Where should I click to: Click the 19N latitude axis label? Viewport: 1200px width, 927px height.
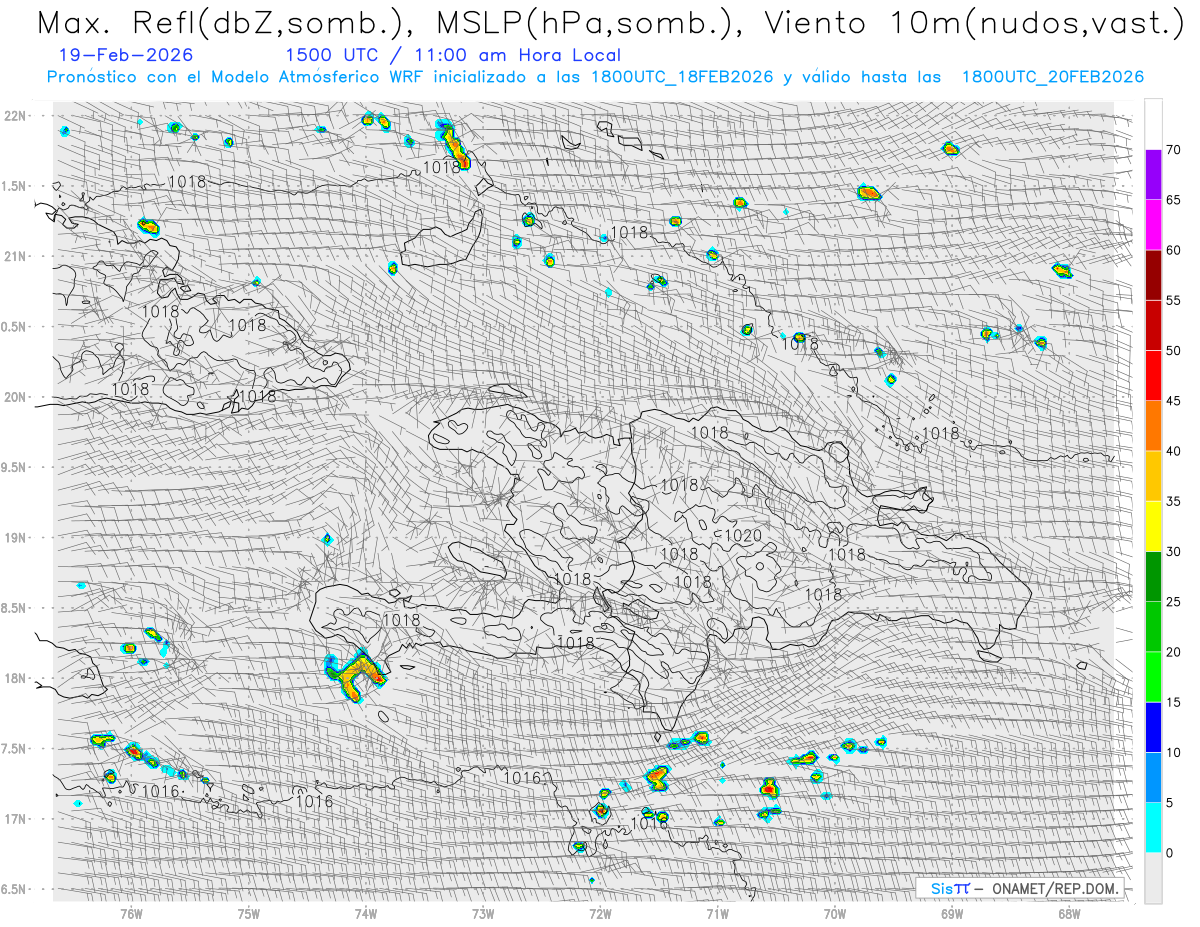tap(16, 538)
